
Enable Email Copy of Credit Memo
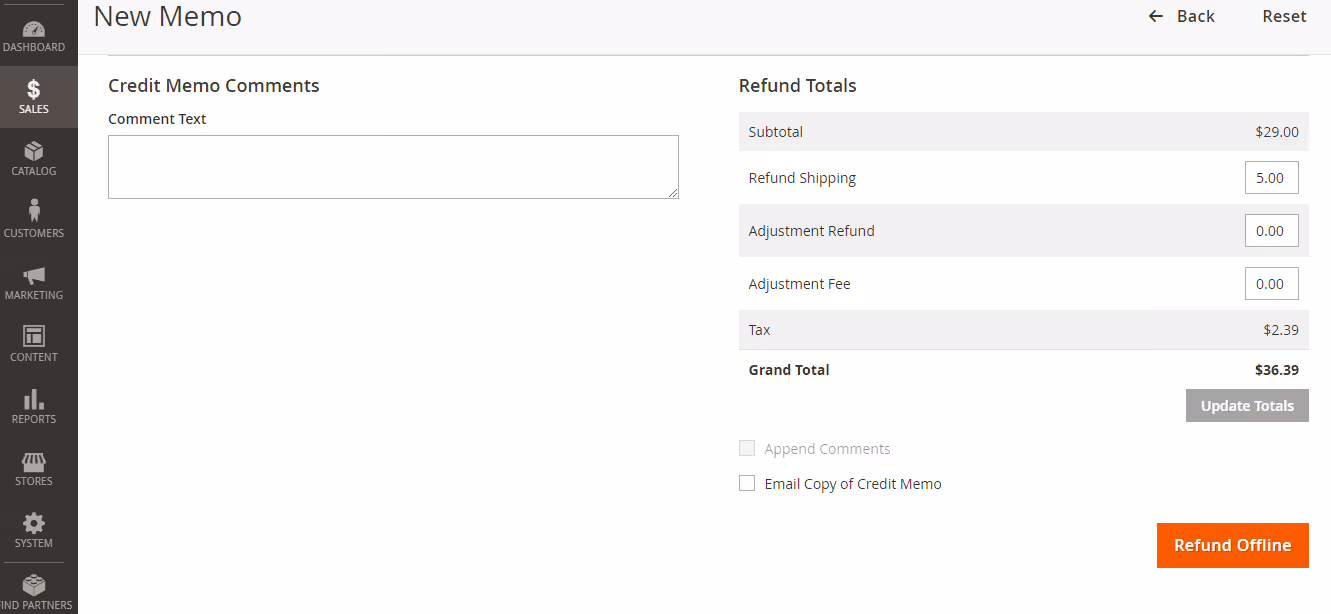point(747,484)
